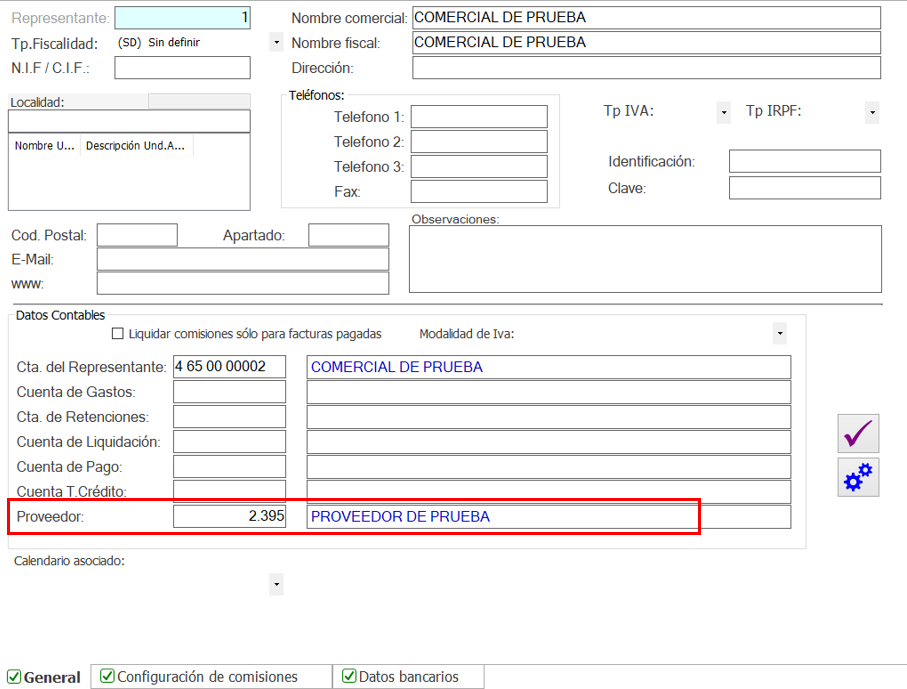This screenshot has width=907, height=689.
Task: Open the Configuración de comisiones tab
Action: coord(210,677)
